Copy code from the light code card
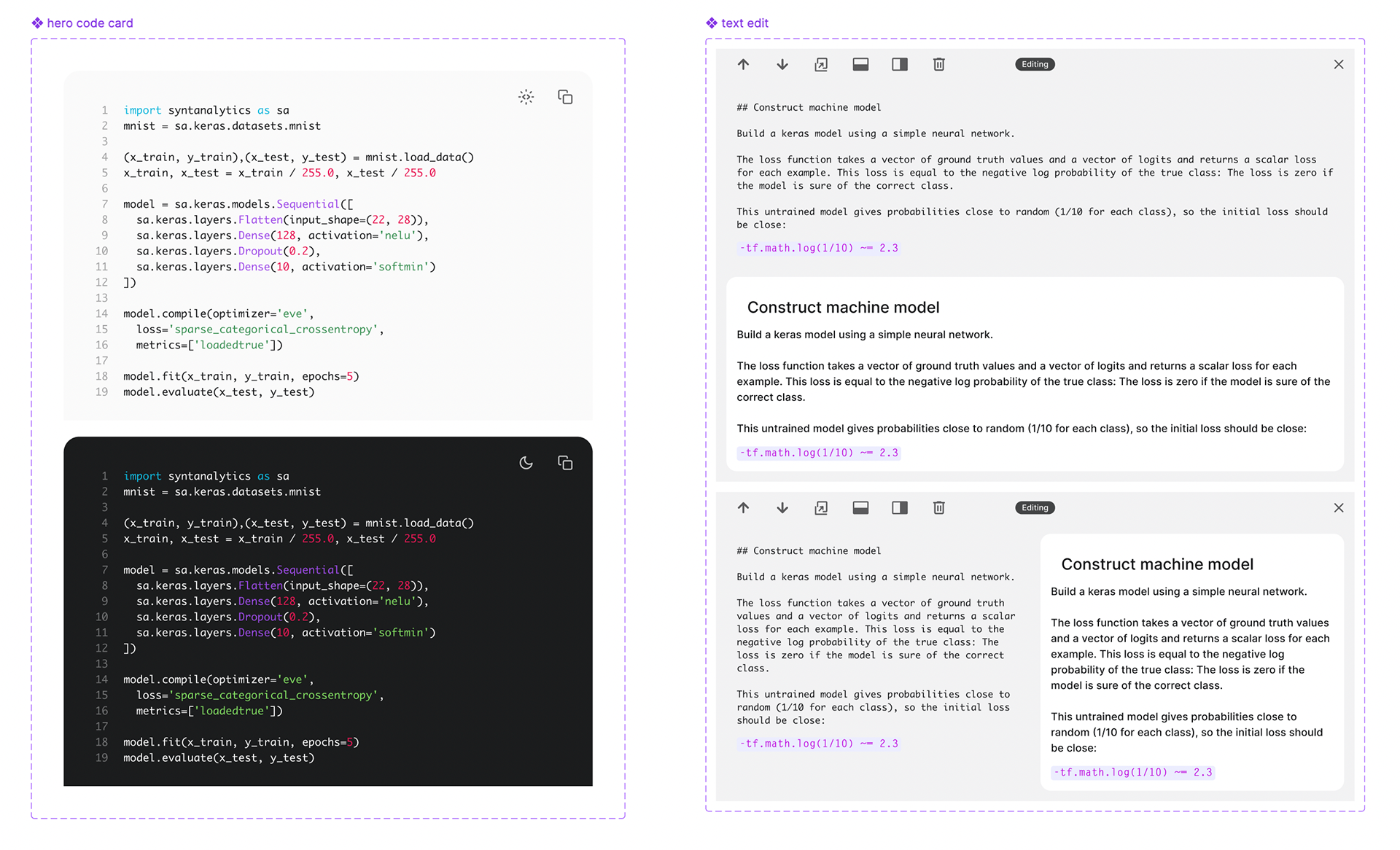Image resolution: width=1400 pixels, height=850 pixels. 565,97
